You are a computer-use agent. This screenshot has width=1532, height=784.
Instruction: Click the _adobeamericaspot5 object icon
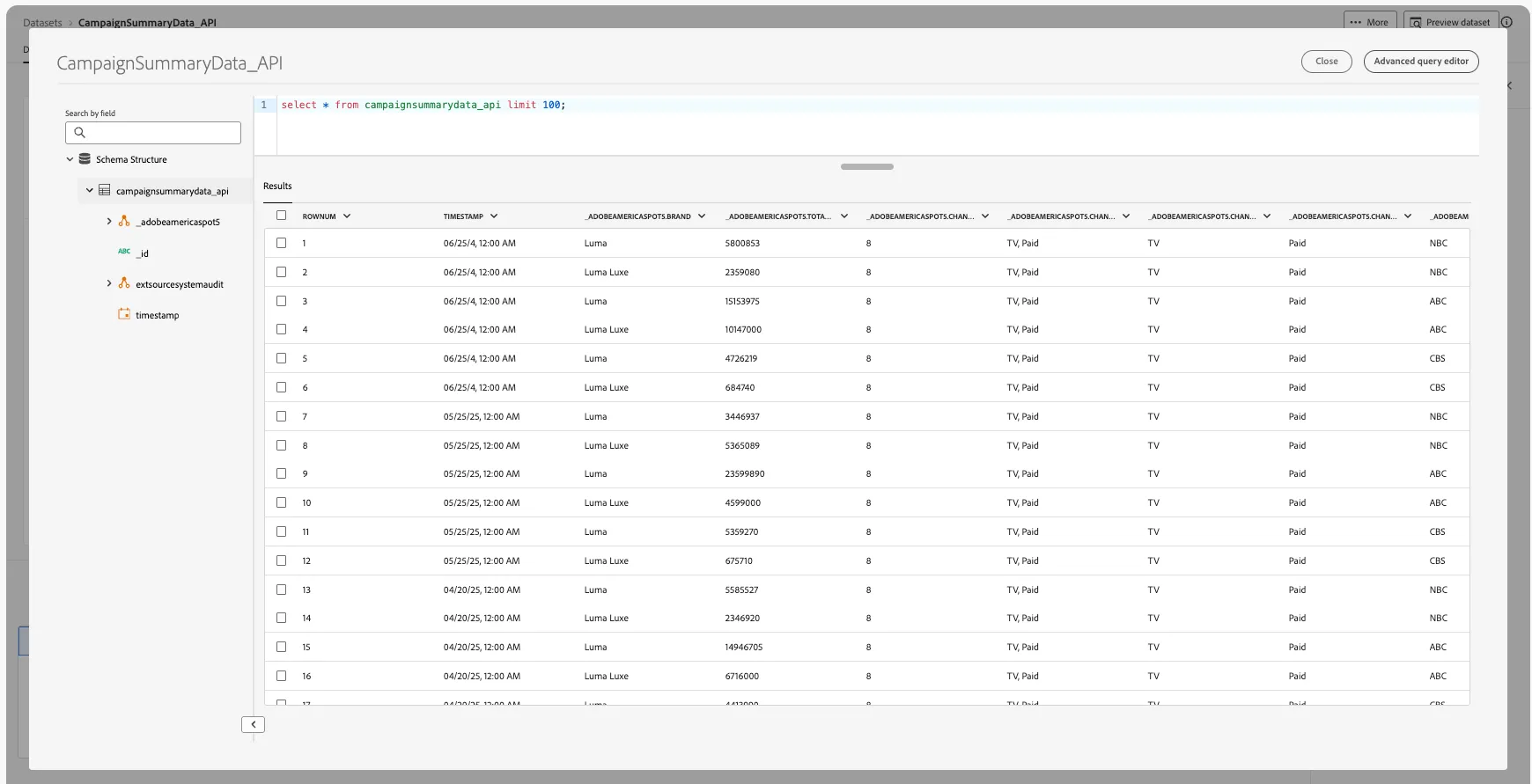pyautogui.click(x=124, y=222)
